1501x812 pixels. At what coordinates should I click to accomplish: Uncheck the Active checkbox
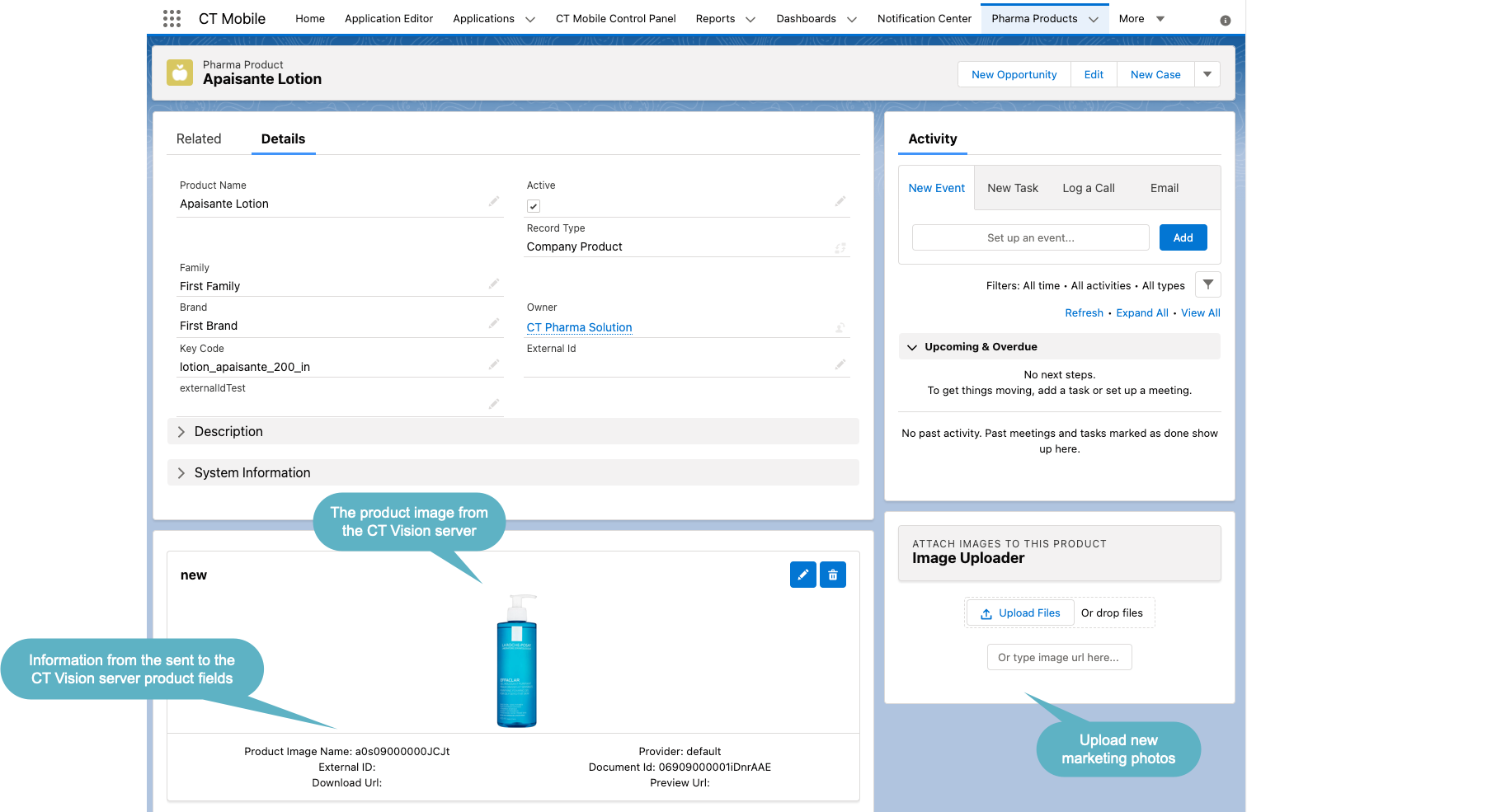click(534, 206)
